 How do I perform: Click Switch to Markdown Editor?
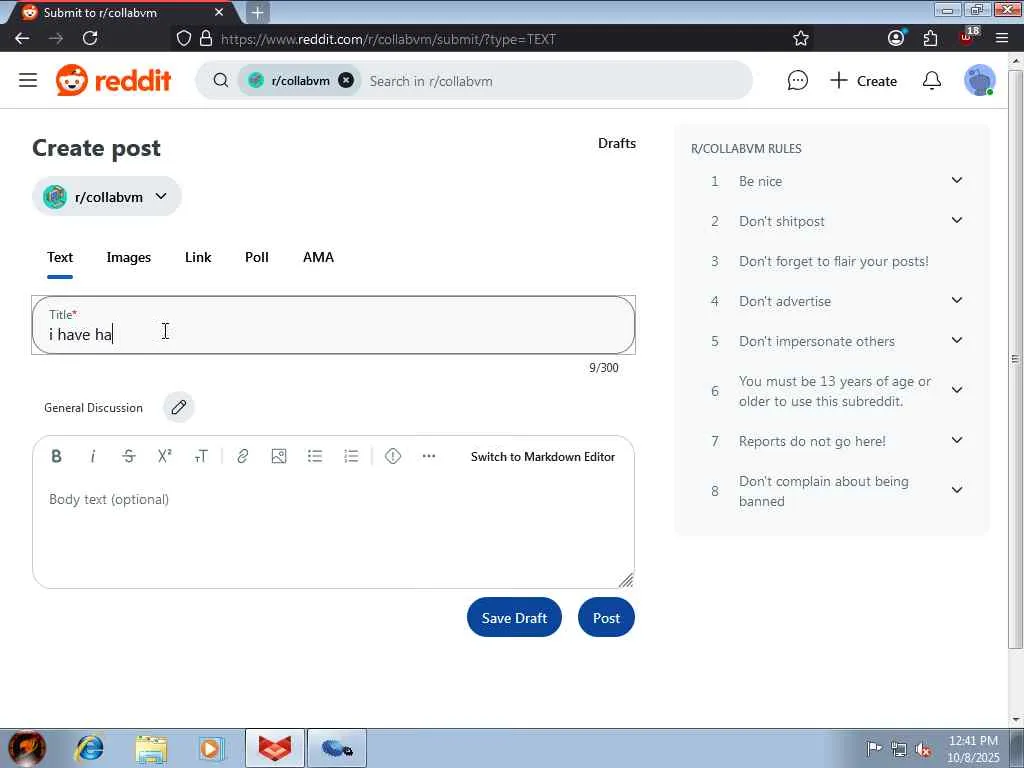543,456
